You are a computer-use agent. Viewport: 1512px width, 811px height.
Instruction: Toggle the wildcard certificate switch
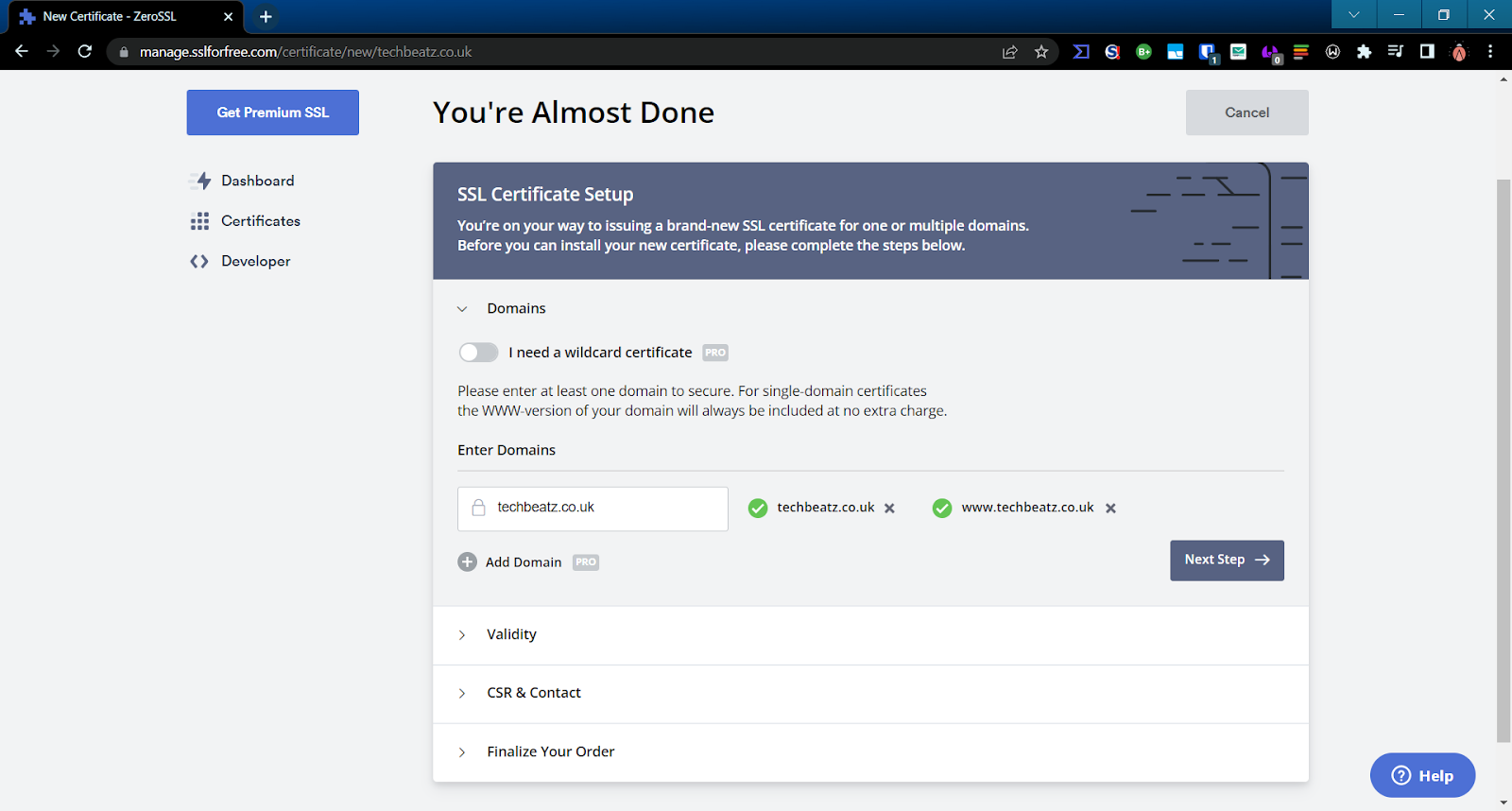tap(478, 353)
